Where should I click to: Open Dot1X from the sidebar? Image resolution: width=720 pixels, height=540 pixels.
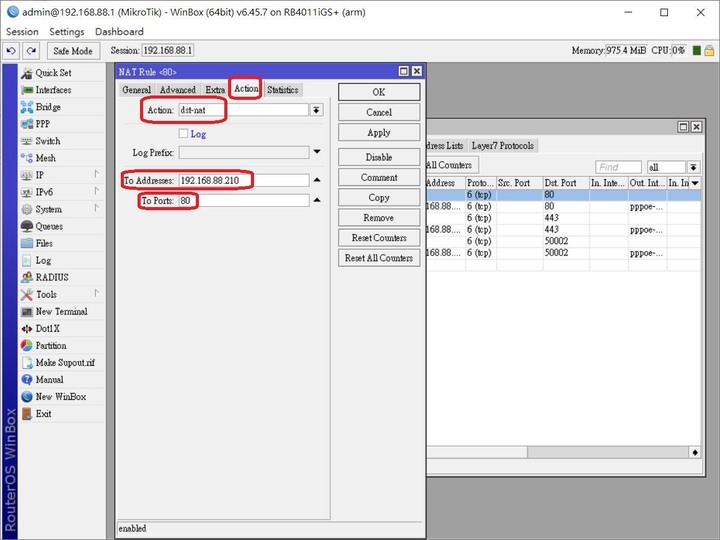pos(62,329)
